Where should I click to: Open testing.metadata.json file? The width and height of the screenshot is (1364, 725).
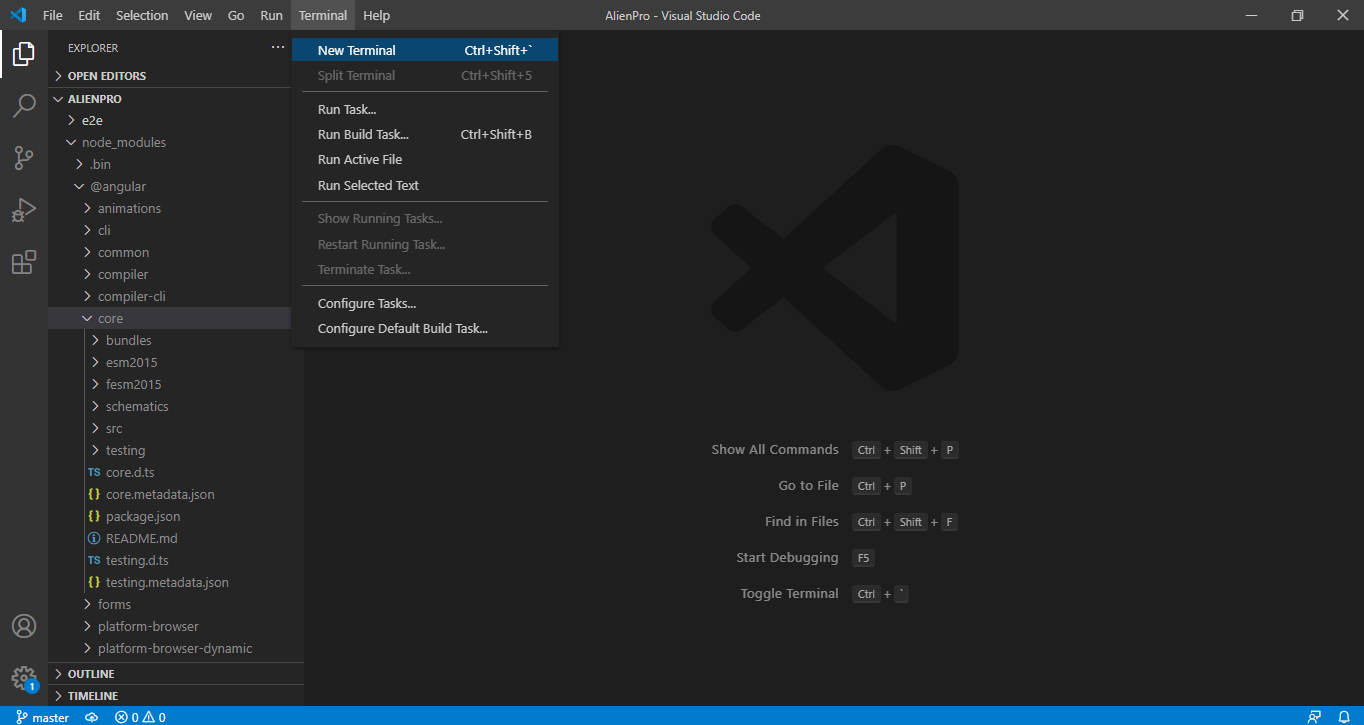click(x=169, y=582)
